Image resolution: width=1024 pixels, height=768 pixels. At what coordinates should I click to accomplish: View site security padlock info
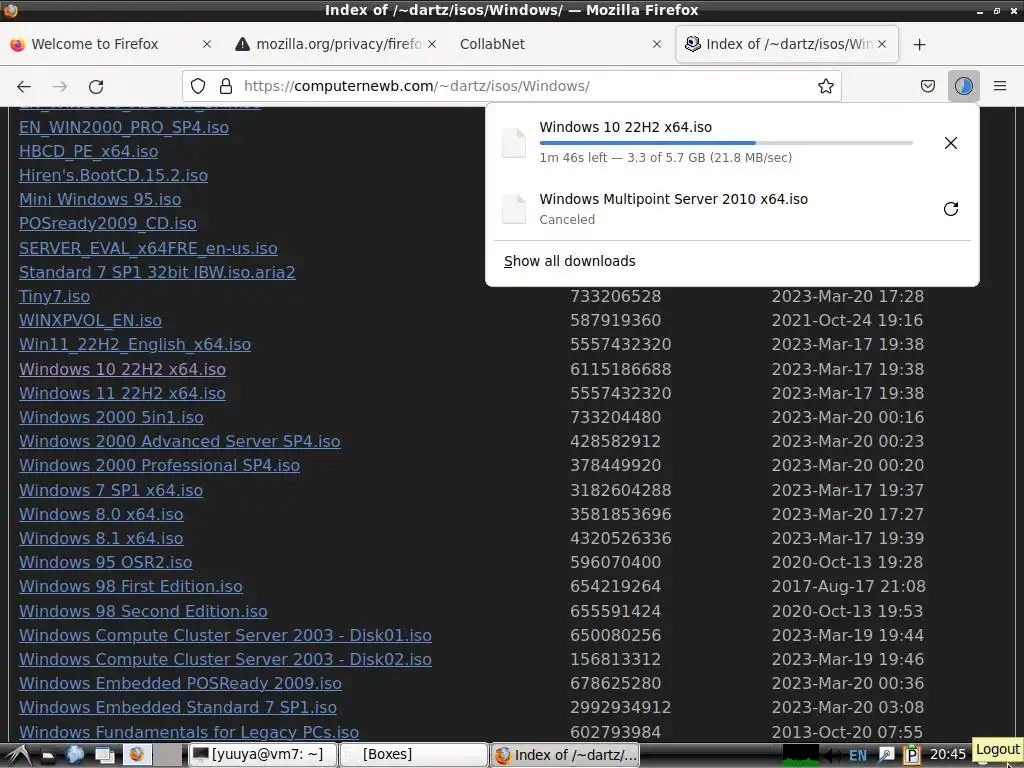(x=226, y=86)
